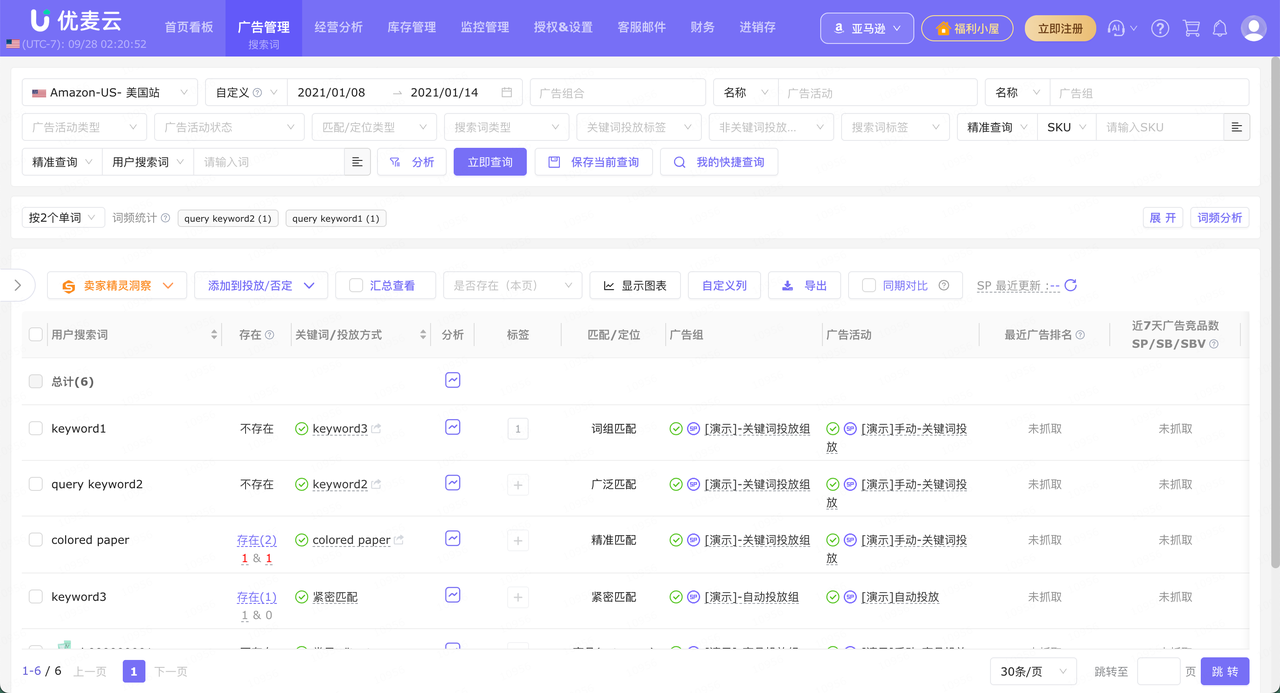
Task: Open the external link icon next to colored paper targeting
Action: pos(399,540)
